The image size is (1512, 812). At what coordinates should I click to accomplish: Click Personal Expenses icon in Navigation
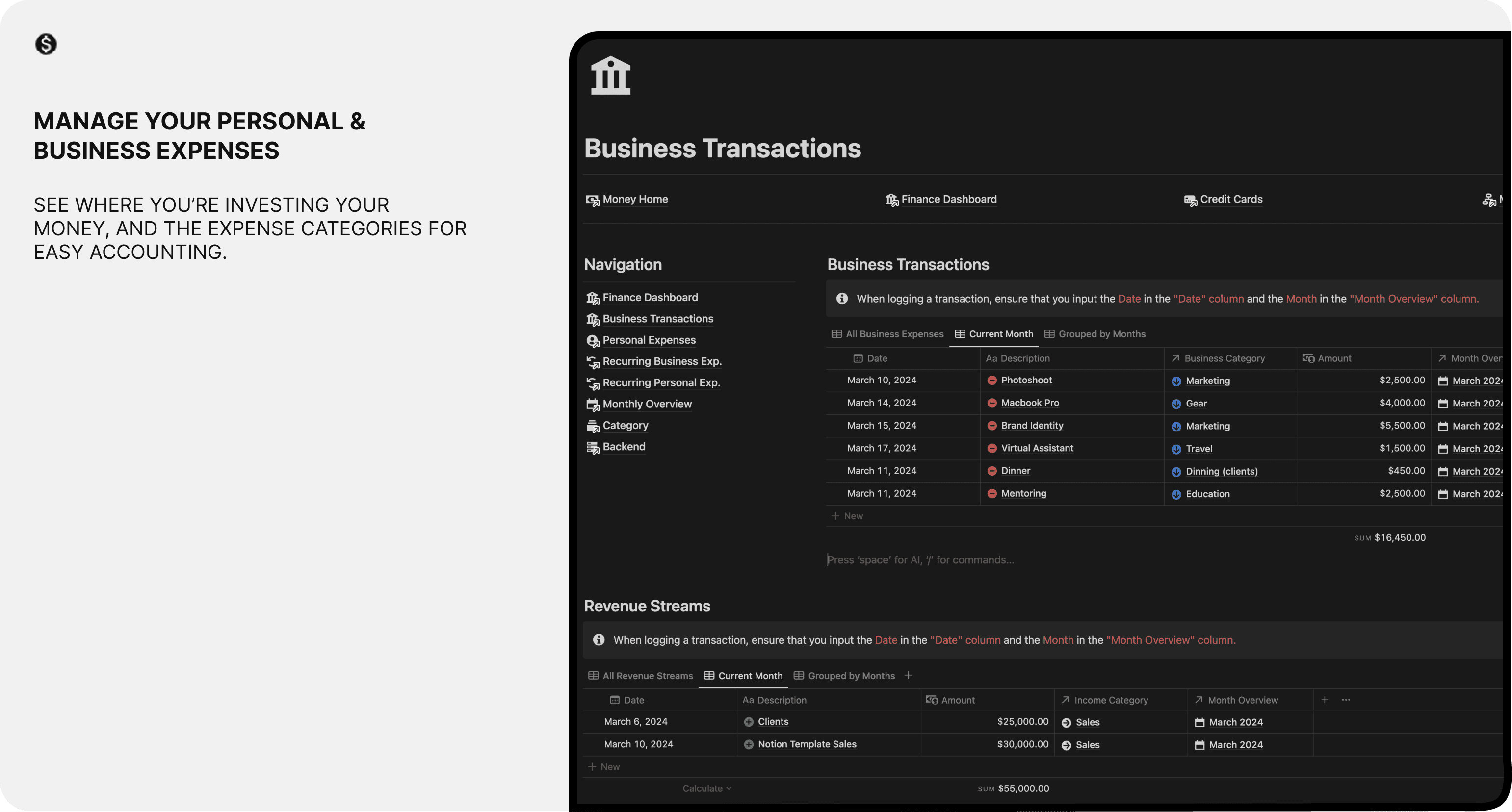[x=592, y=341]
